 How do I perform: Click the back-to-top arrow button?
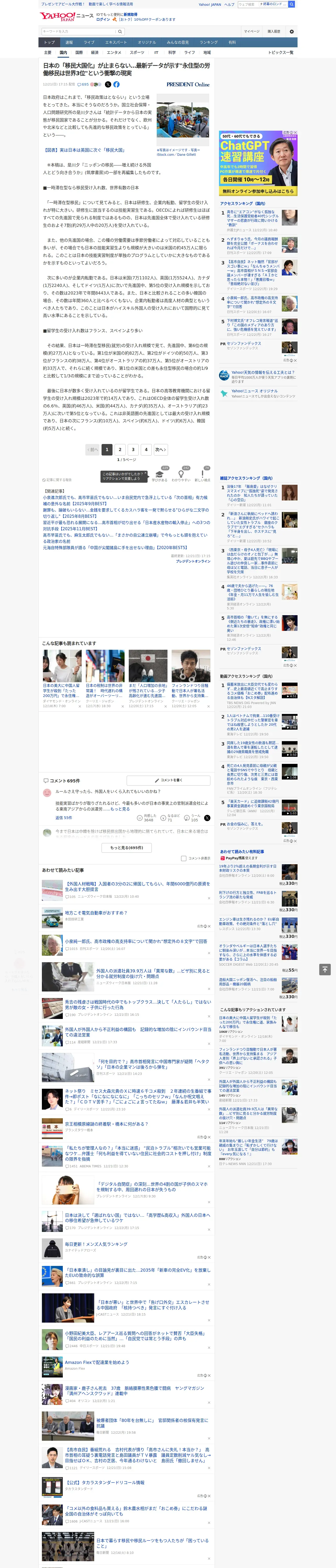325,969
